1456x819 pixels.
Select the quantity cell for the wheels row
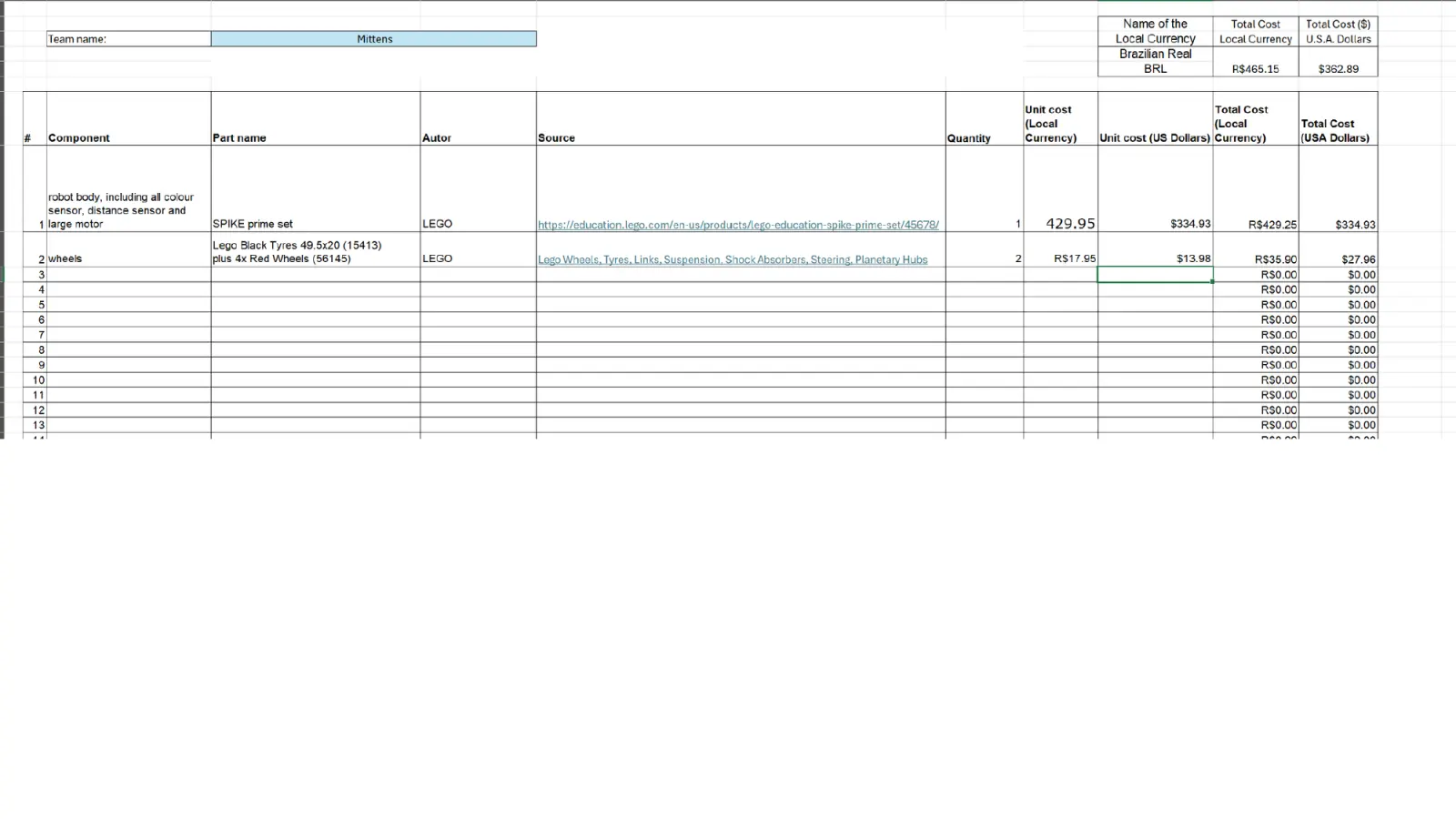tap(985, 249)
